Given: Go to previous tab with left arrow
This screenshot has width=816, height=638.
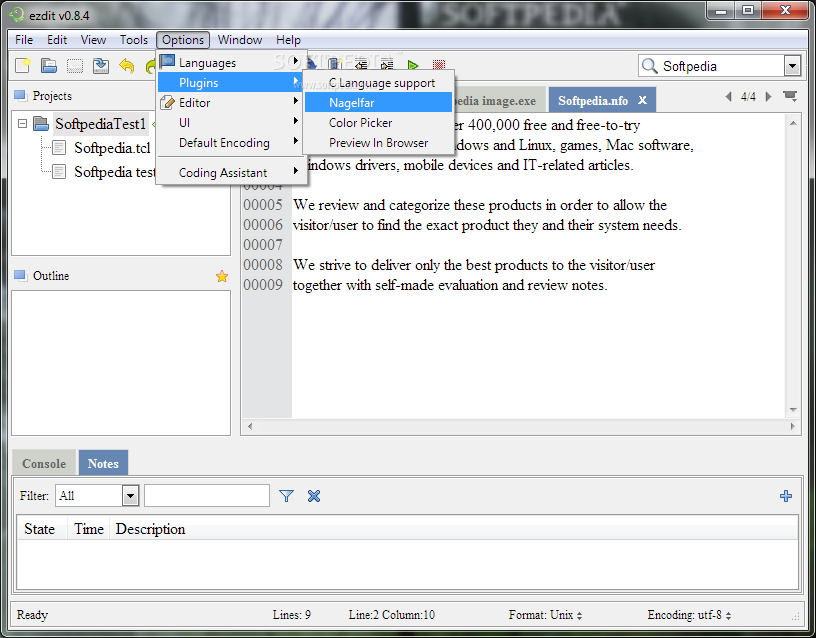Looking at the screenshot, I should 729,96.
